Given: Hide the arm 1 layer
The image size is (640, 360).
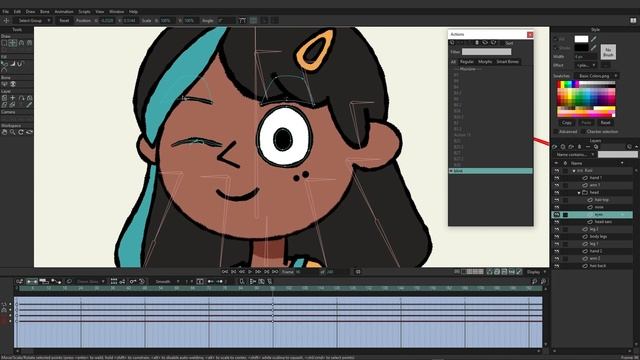Looking at the screenshot, I should coord(557,185).
